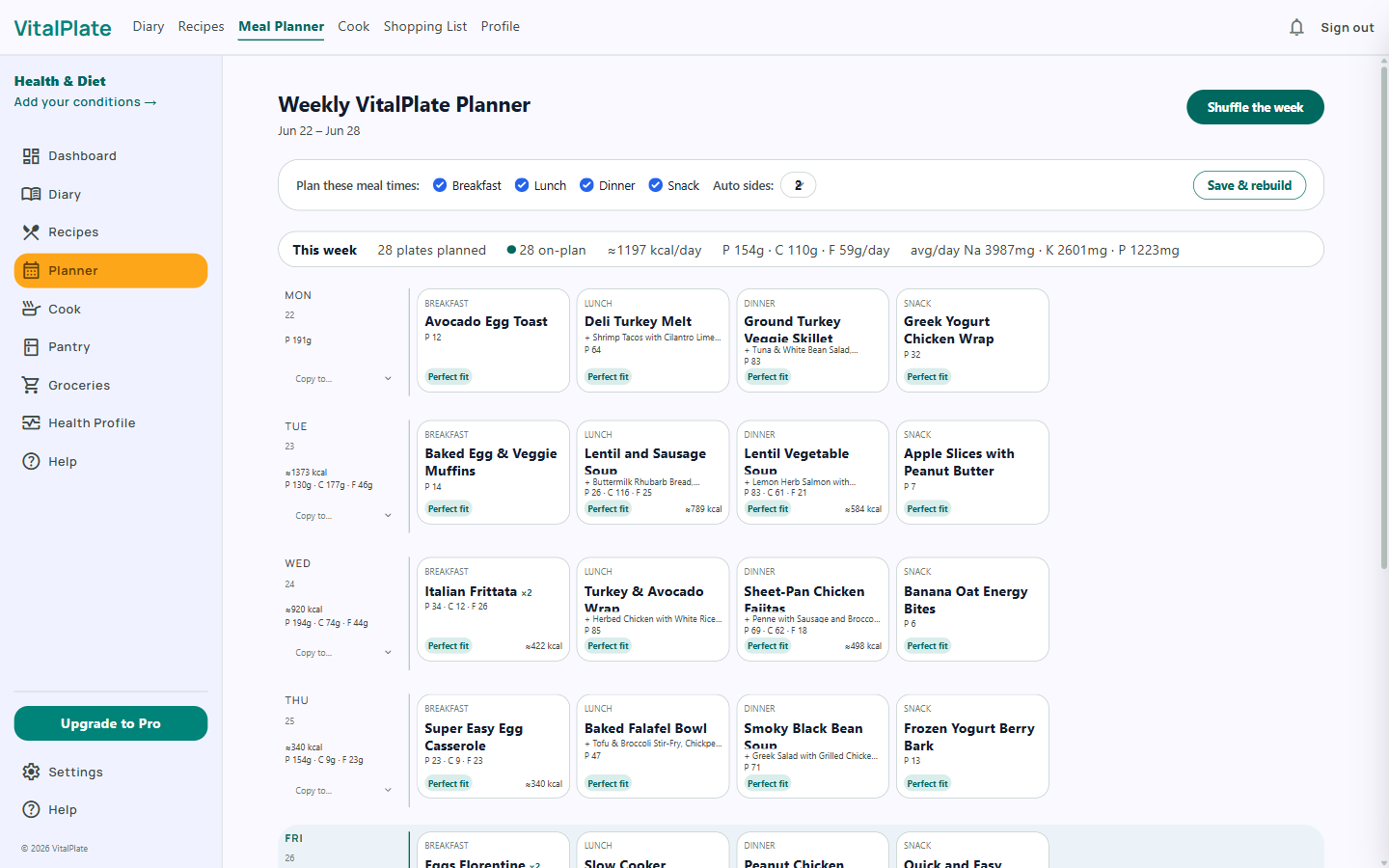Uncheck the Breakfast meal time checkbox
1389x868 pixels.
pyautogui.click(x=440, y=185)
